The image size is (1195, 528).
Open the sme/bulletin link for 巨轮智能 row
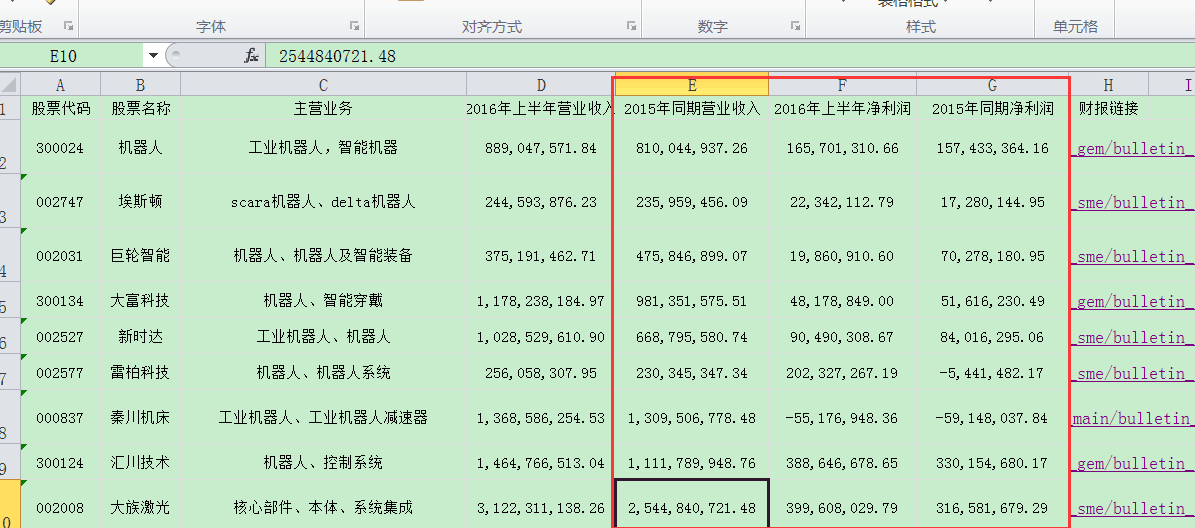tap(1133, 257)
